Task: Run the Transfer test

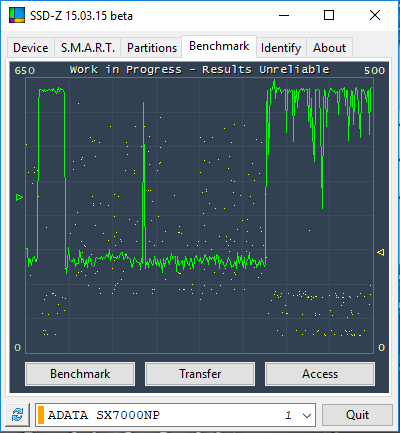Action: pos(200,374)
